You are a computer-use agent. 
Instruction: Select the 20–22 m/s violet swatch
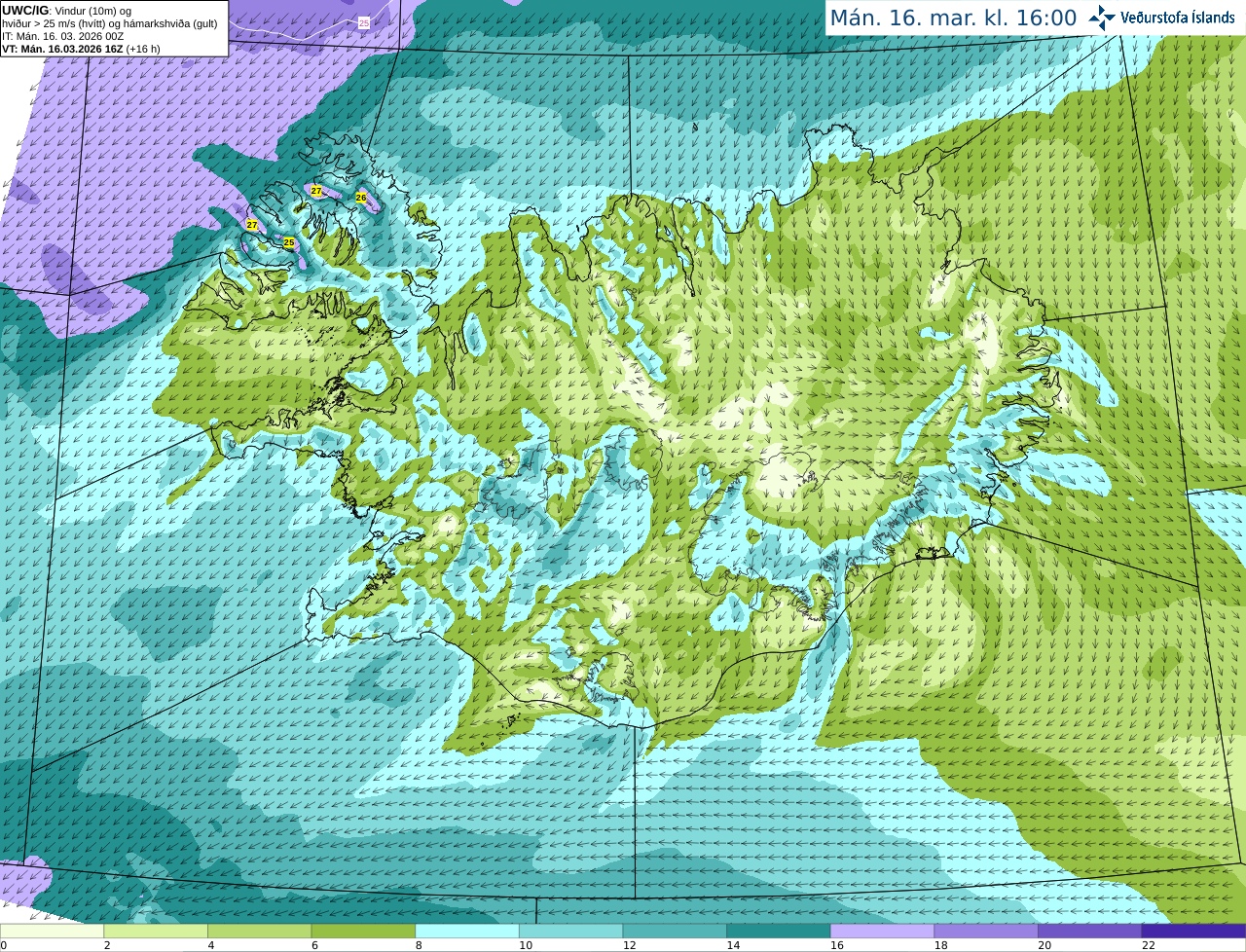click(x=1090, y=932)
